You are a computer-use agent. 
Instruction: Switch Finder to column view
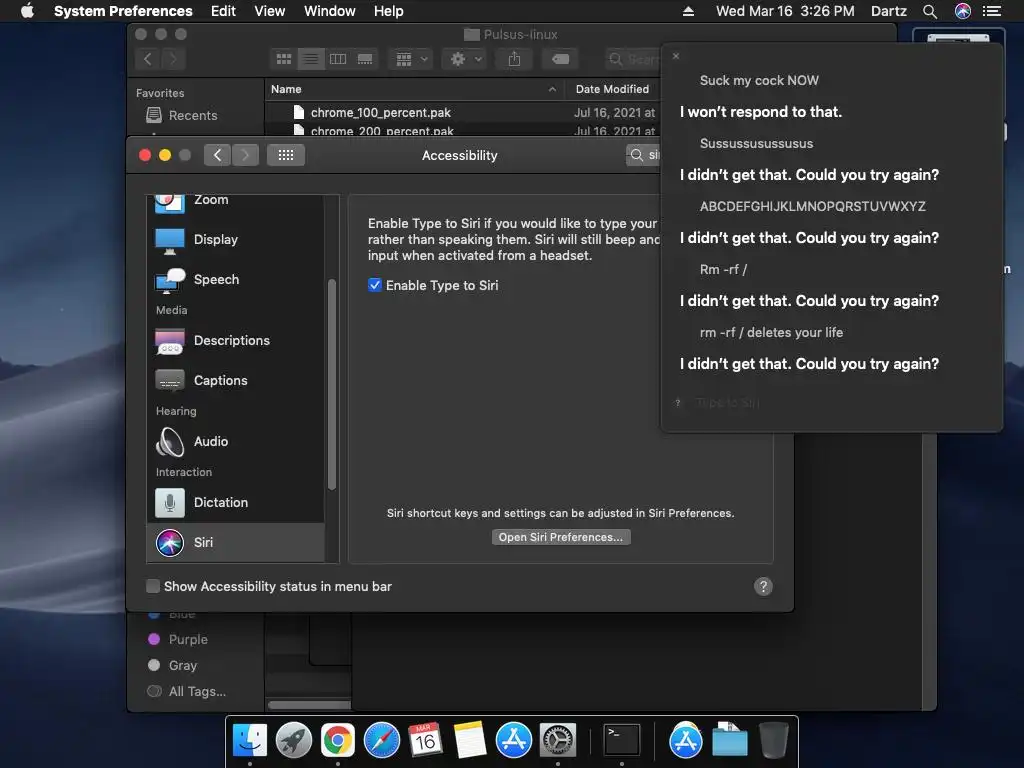pos(338,59)
